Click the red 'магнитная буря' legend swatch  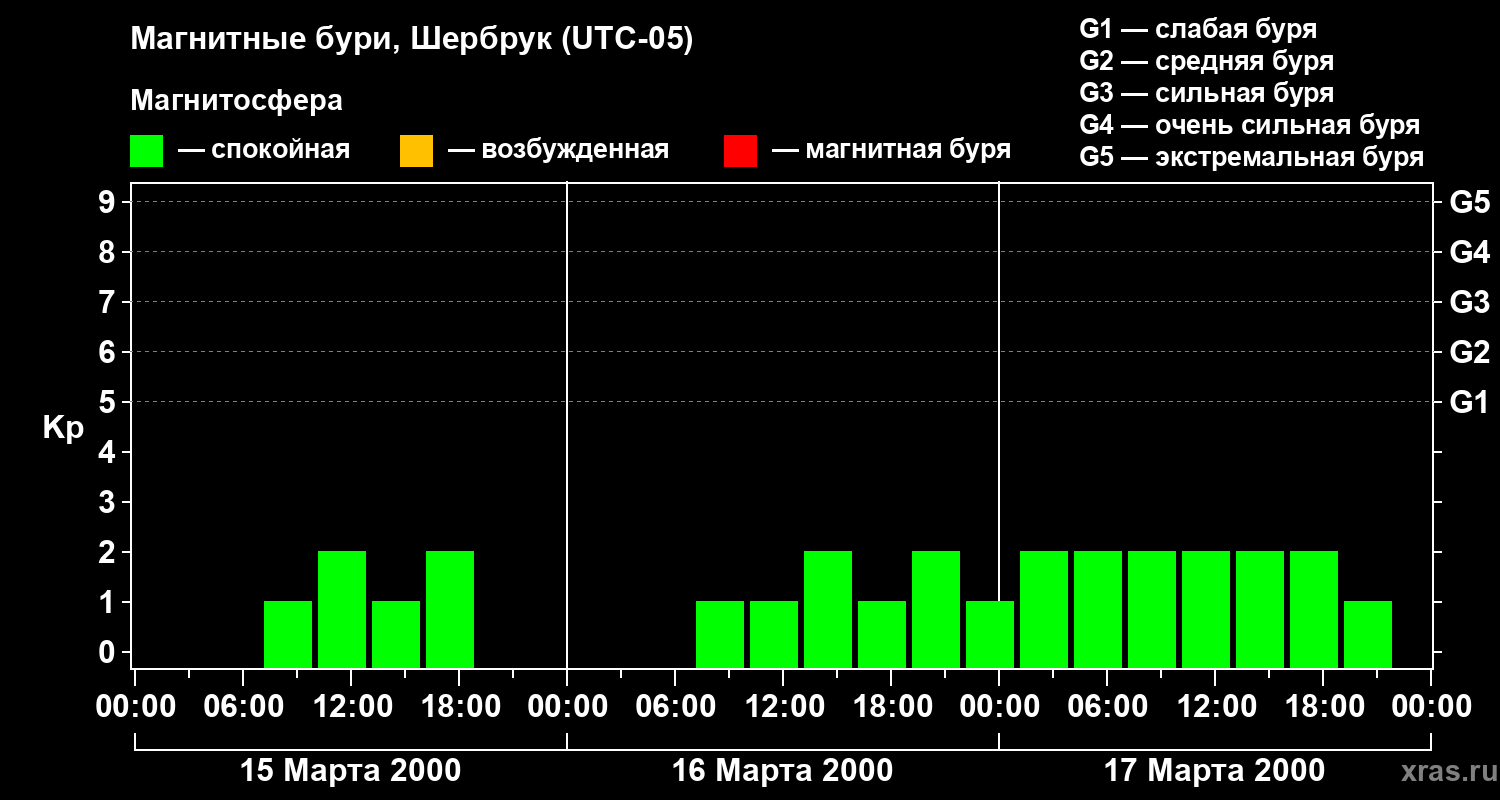(x=740, y=151)
